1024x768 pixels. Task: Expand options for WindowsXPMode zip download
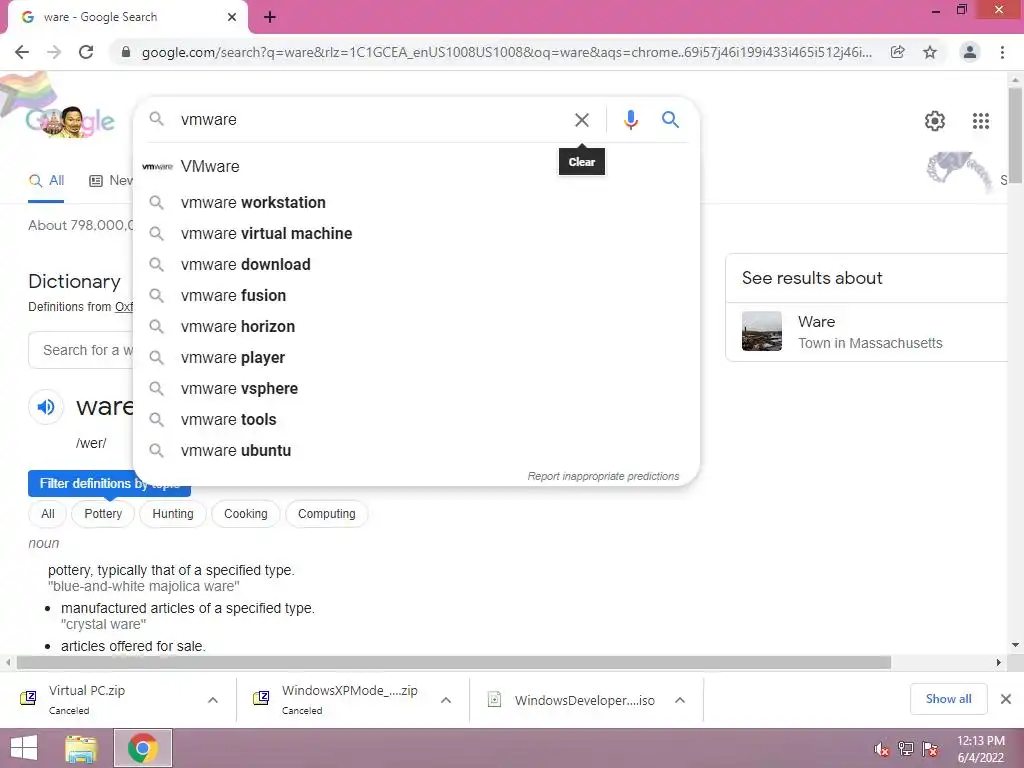(446, 700)
